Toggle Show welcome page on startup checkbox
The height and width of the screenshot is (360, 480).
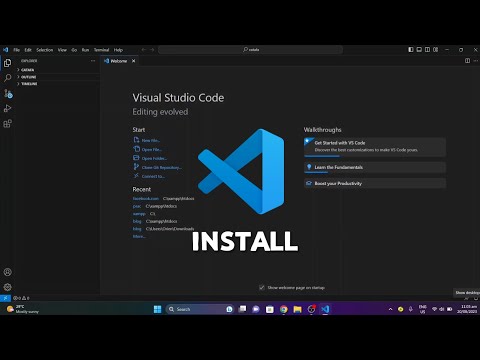tap(262, 287)
